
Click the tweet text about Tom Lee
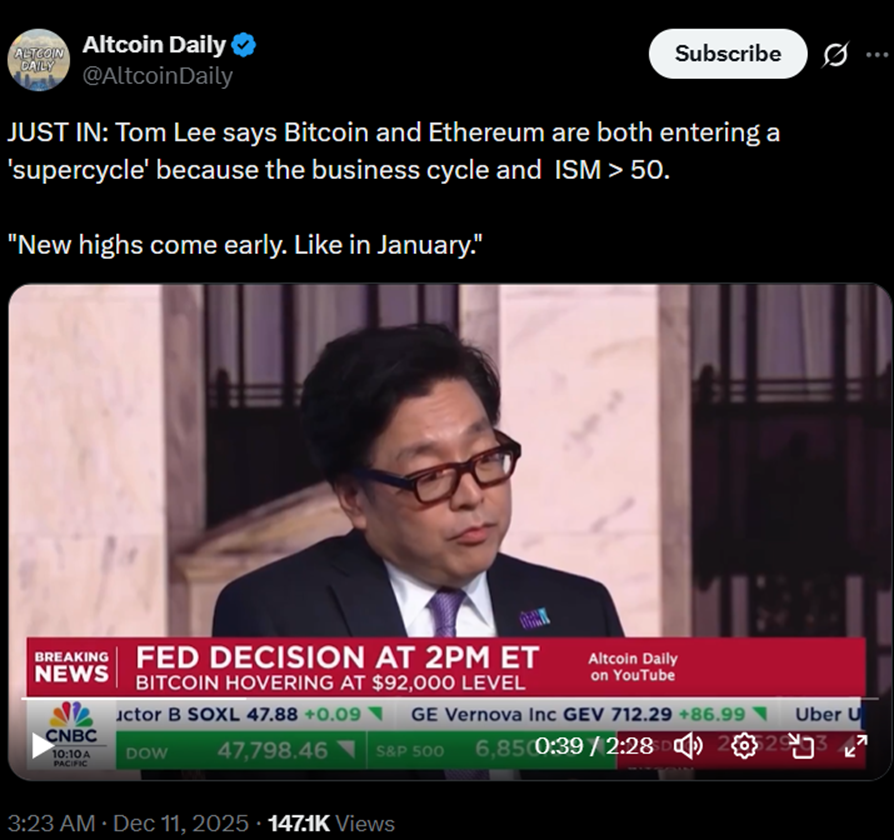click(x=393, y=188)
